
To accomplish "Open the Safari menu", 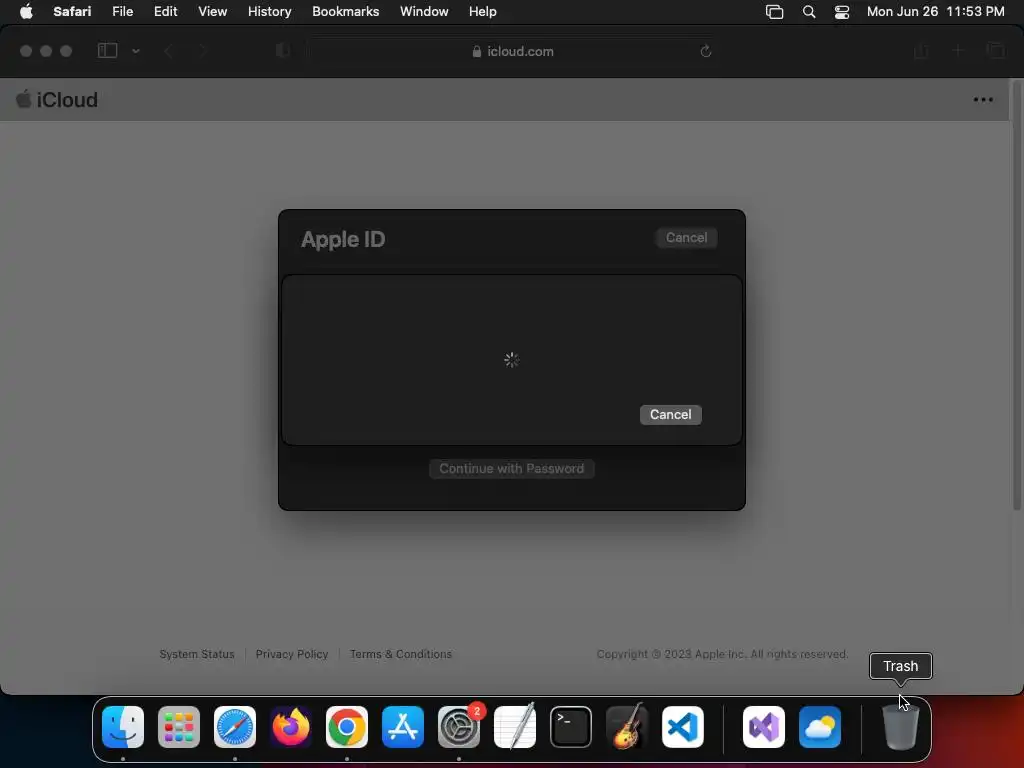I will tap(72, 12).
